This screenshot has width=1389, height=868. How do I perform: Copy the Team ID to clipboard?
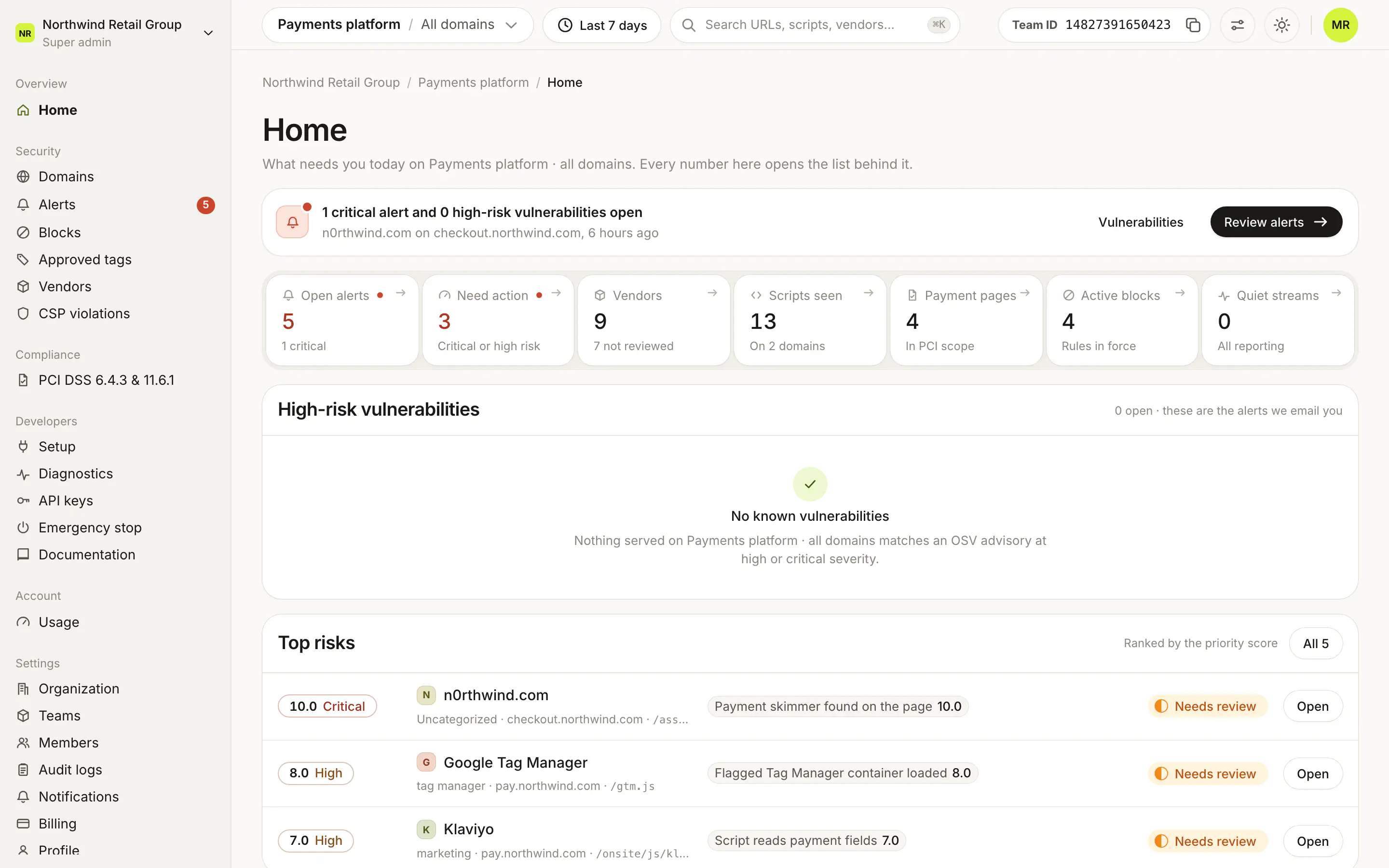coord(1193,25)
